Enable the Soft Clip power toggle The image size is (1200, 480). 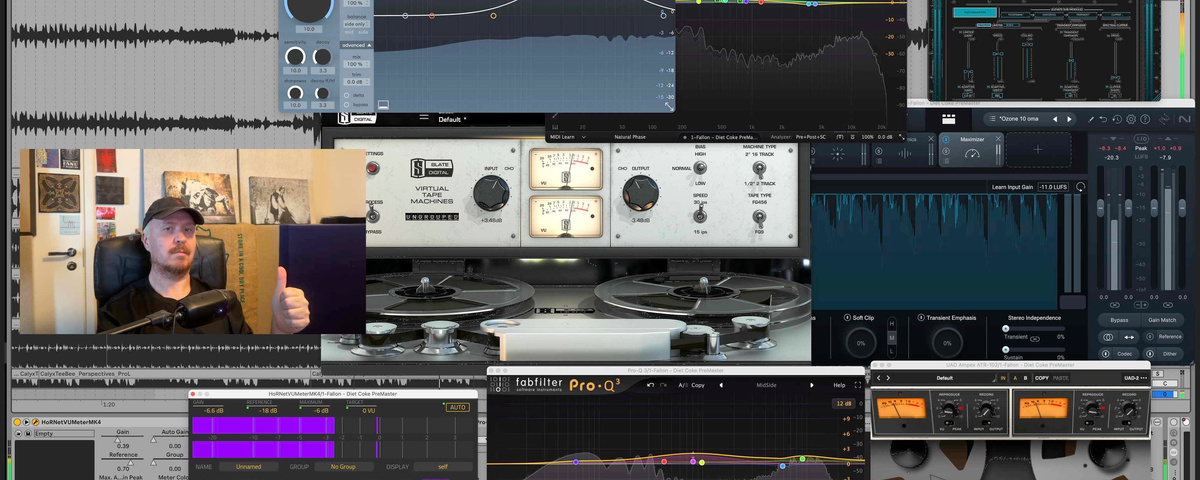pyautogui.click(x=845, y=318)
